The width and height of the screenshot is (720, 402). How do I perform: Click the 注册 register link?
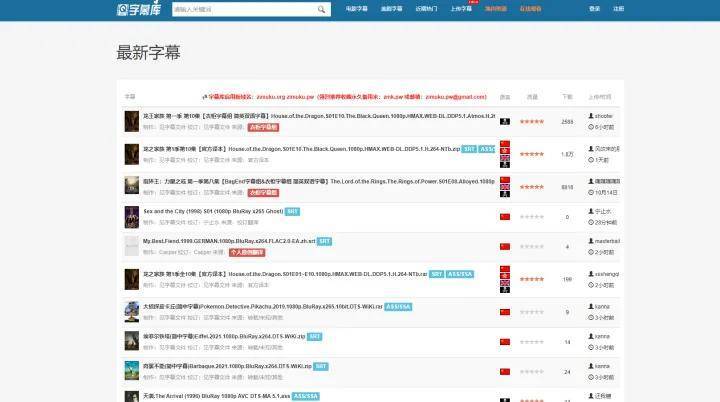[618, 9]
